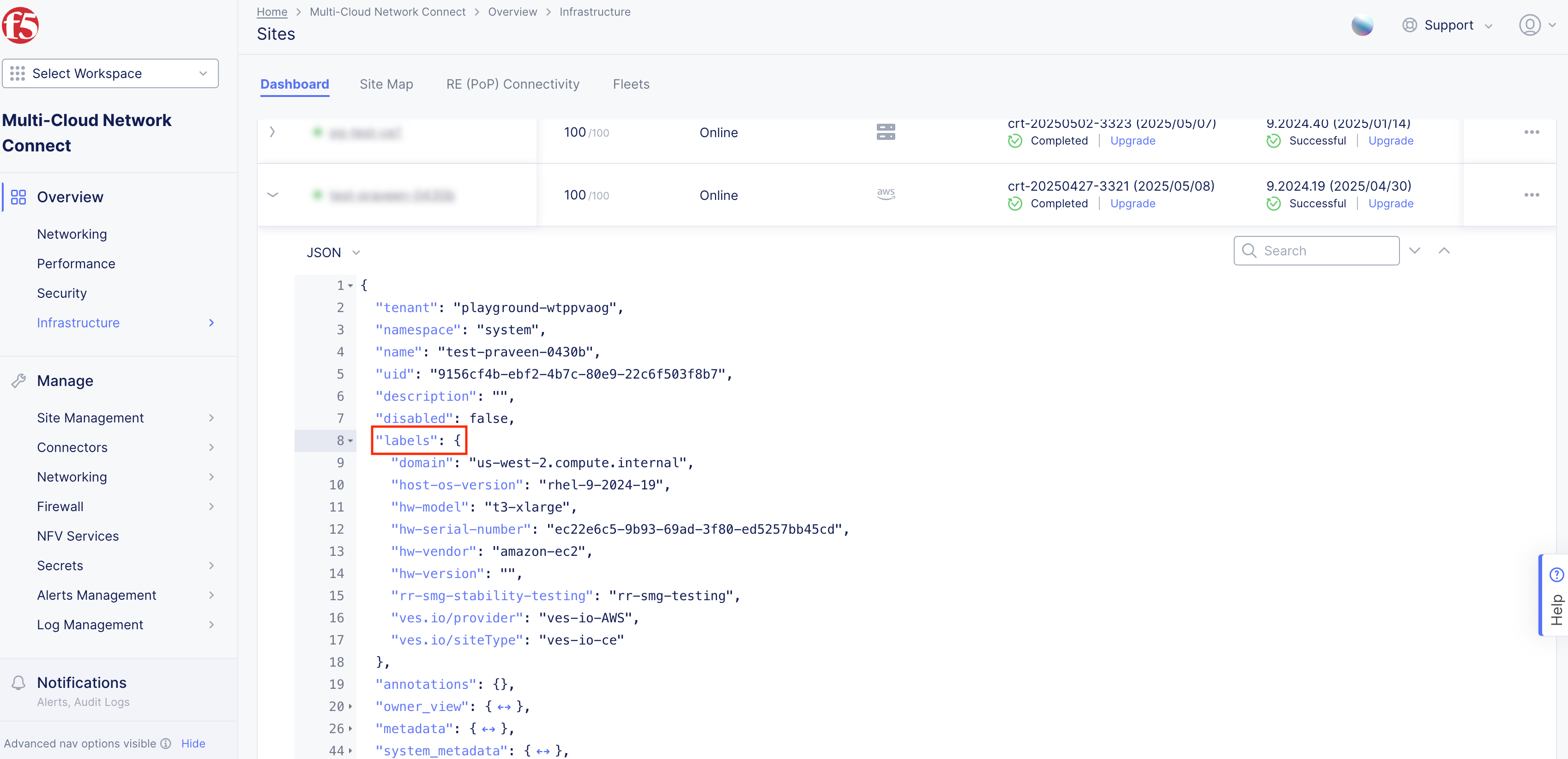This screenshot has width=1568, height=759.
Task: Click the F5 logo
Action: (x=21, y=25)
